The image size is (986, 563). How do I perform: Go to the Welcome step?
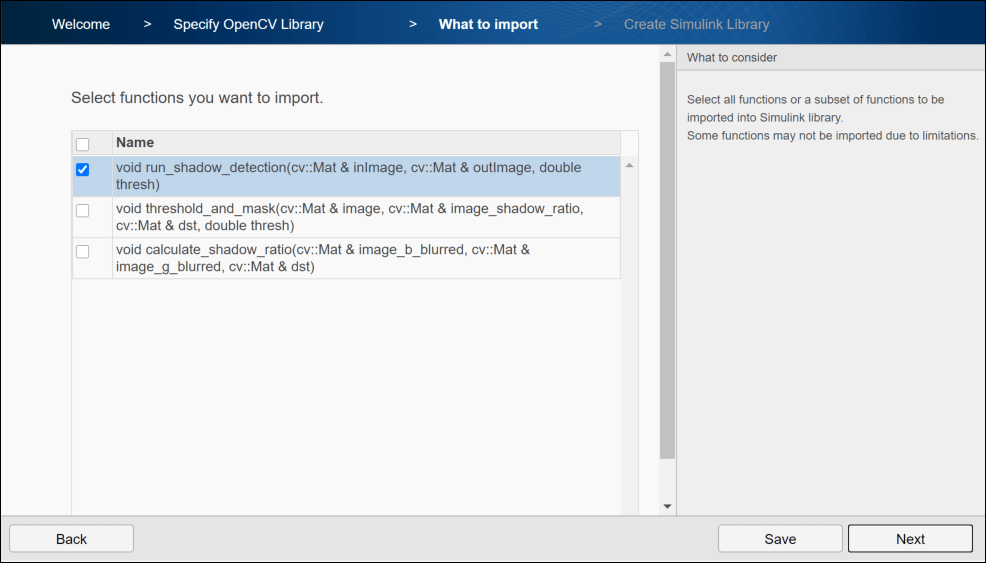[x=81, y=24]
